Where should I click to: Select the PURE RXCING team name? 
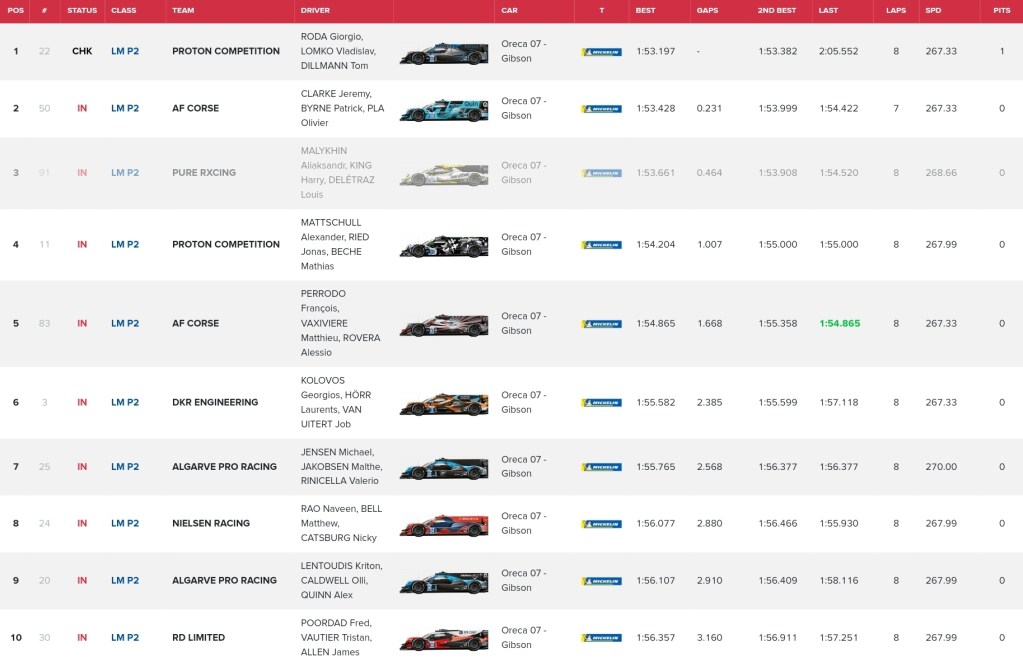pyautogui.click(x=204, y=173)
